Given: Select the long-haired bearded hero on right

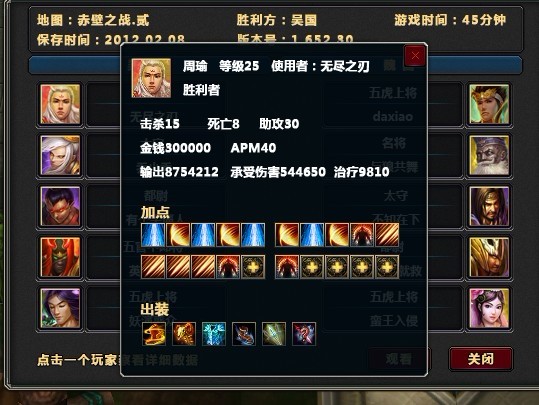Looking at the screenshot, I should [489, 206].
